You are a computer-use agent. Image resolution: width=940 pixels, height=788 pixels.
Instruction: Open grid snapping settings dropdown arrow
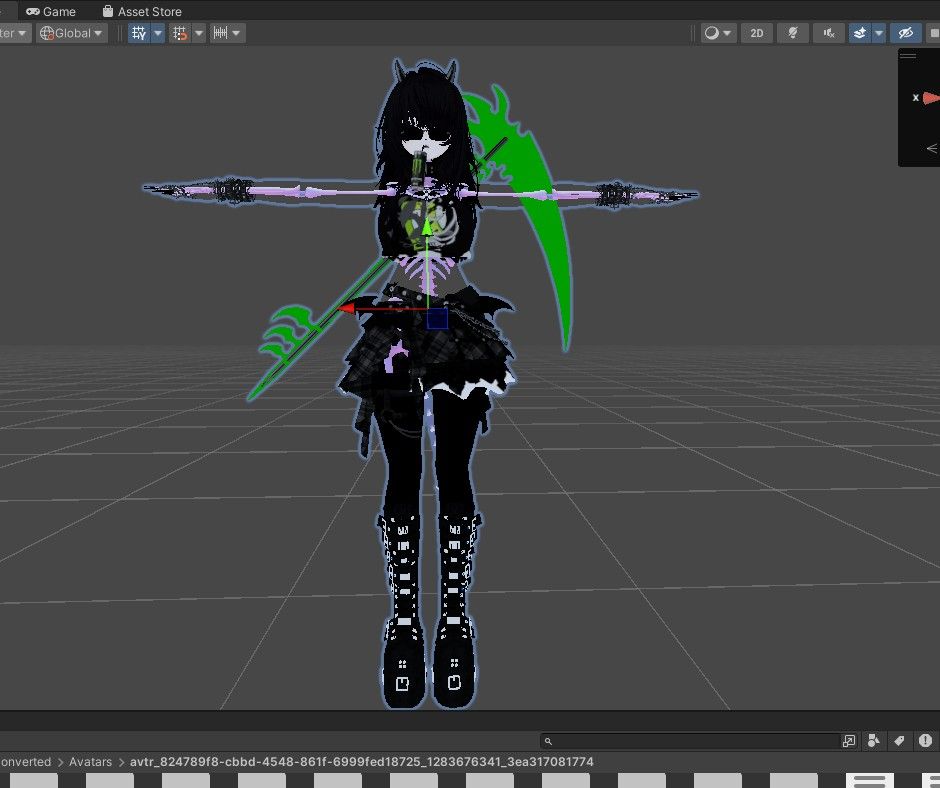click(x=199, y=33)
